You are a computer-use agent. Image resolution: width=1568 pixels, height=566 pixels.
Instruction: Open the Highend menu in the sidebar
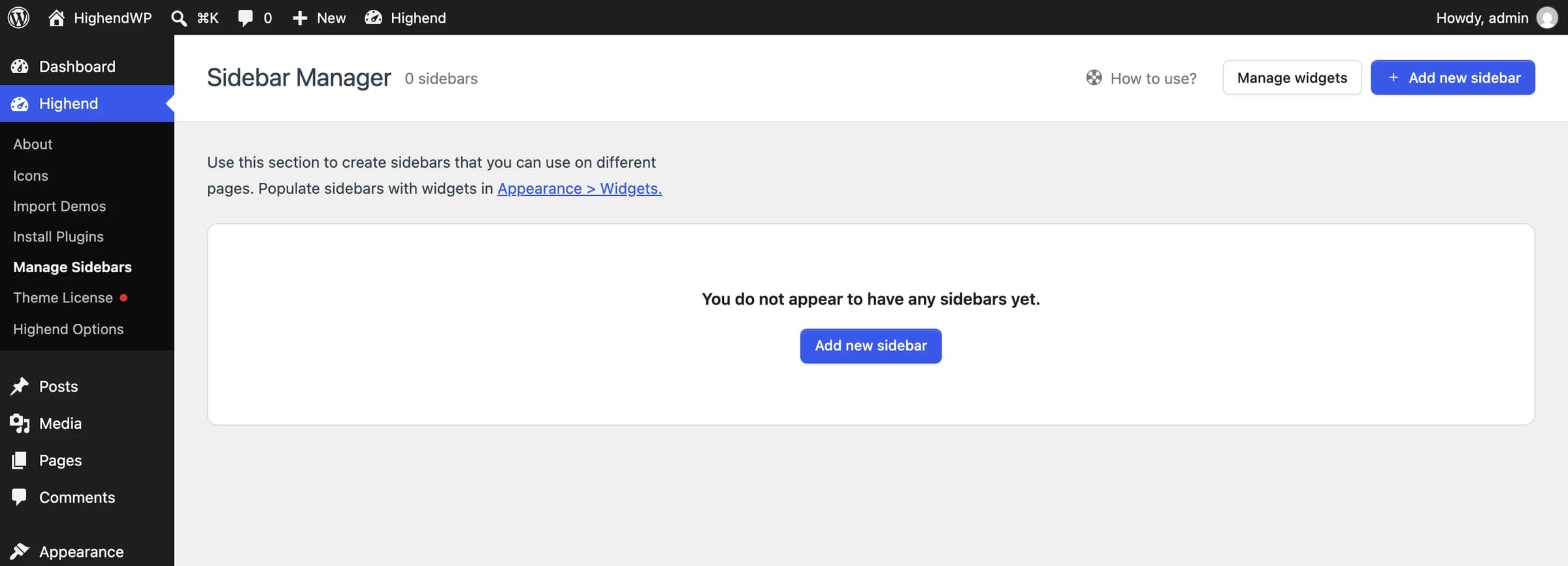pyautogui.click(x=87, y=103)
